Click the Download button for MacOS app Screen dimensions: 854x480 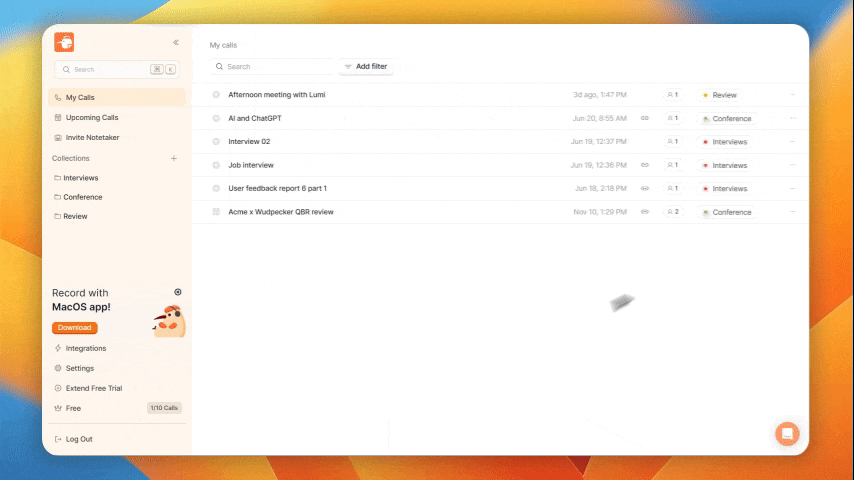(x=75, y=327)
